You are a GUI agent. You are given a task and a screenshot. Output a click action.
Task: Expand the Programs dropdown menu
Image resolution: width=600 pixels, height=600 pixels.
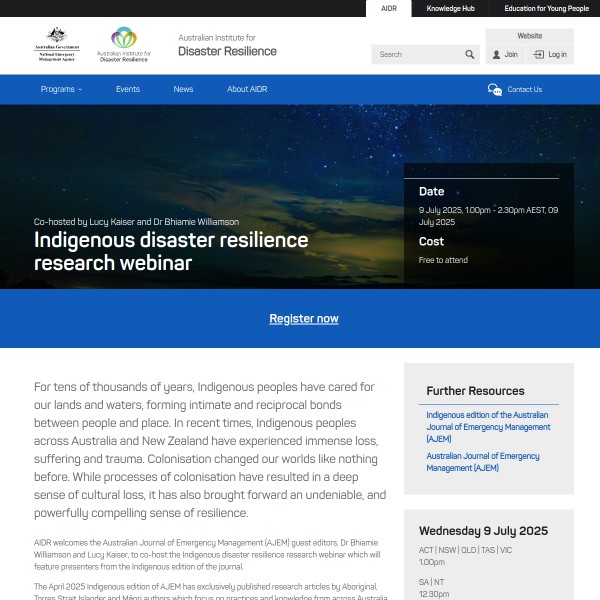[x=61, y=89]
